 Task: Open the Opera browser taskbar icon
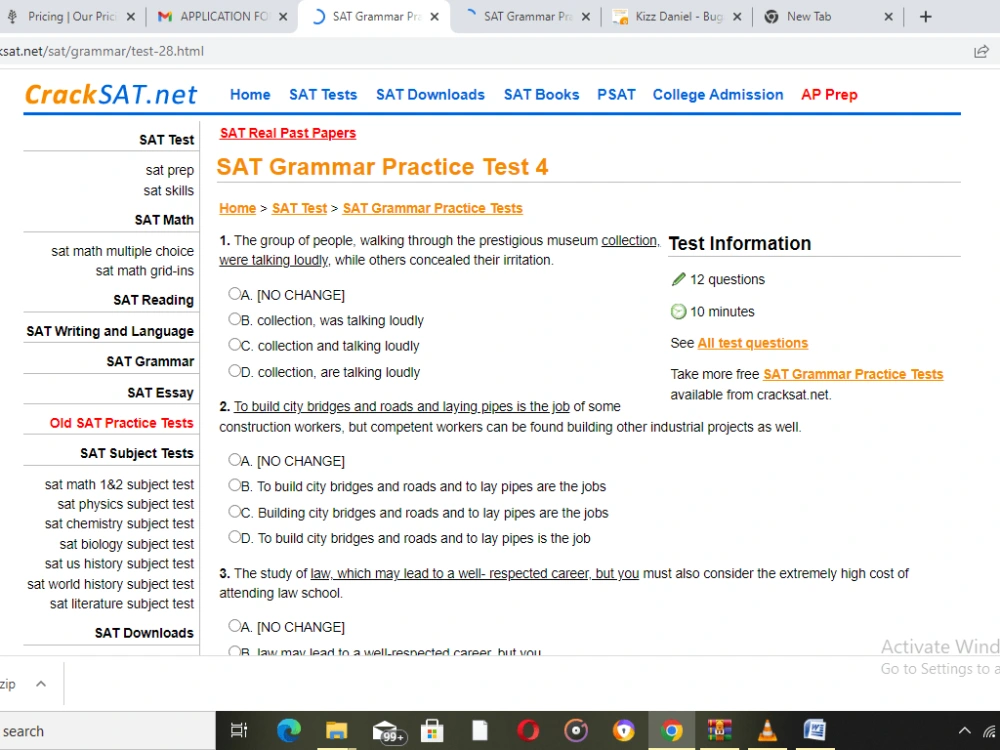[x=528, y=730]
